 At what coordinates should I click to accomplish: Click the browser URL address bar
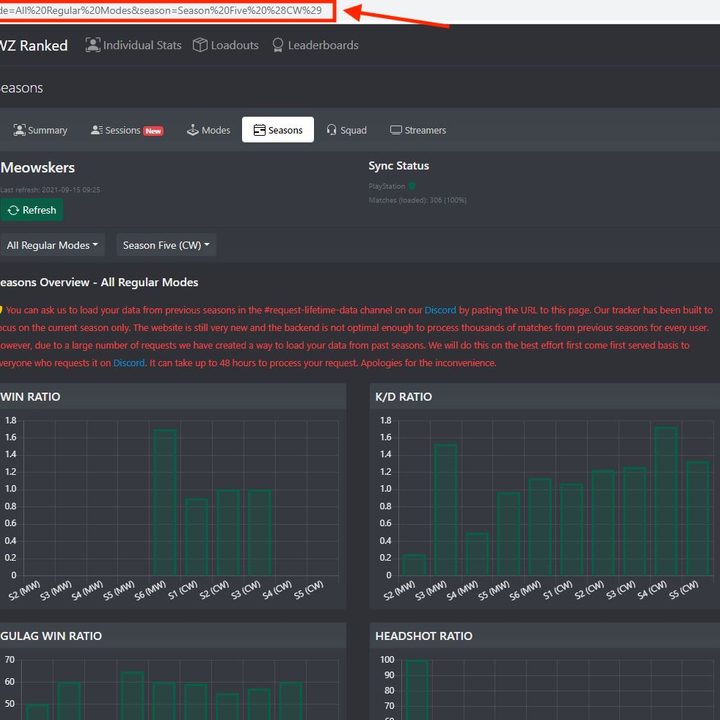tap(167, 11)
